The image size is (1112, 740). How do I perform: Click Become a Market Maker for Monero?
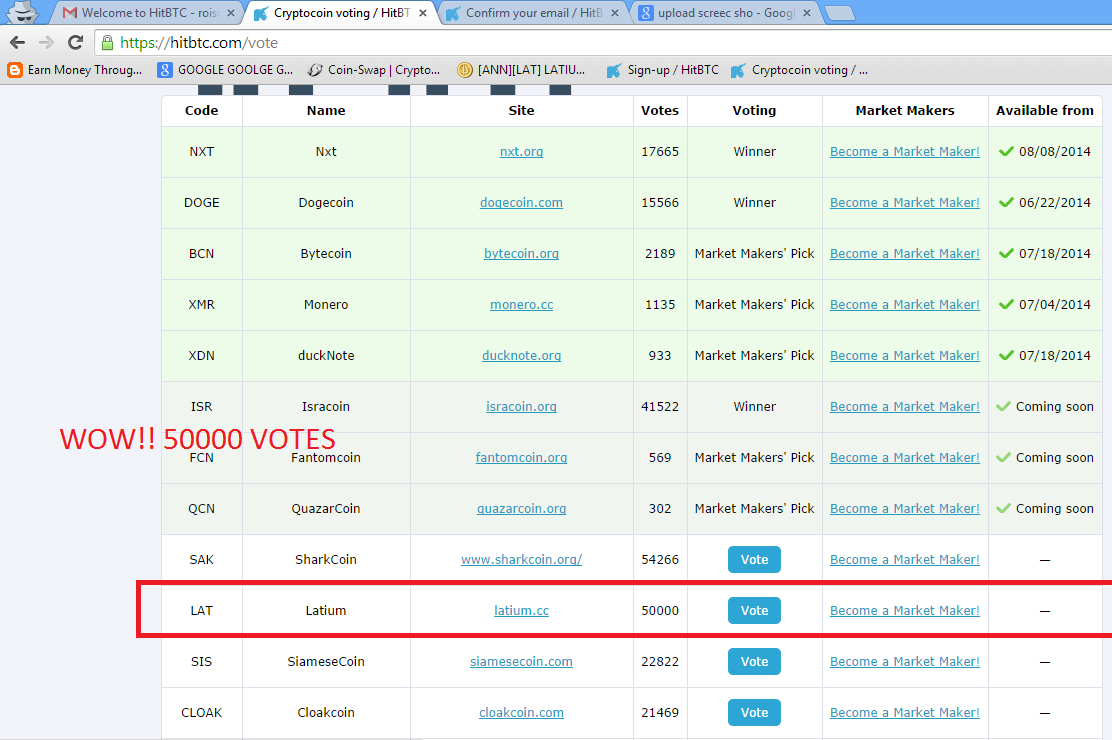pos(905,304)
